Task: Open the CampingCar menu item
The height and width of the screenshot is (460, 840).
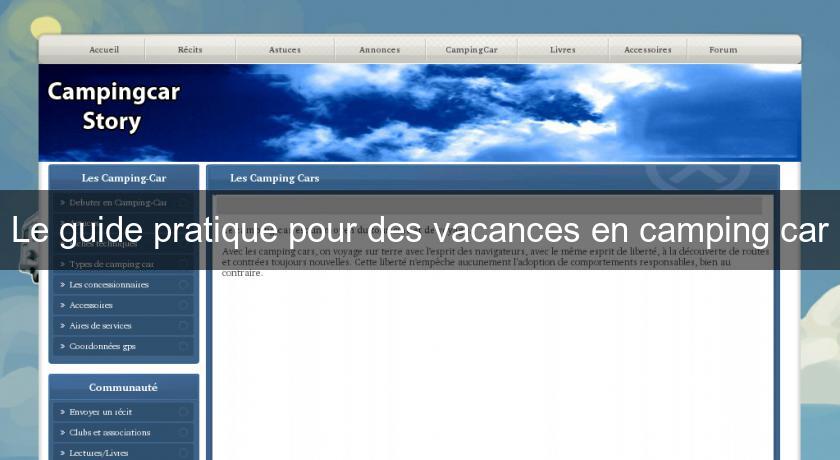Action: [x=471, y=50]
